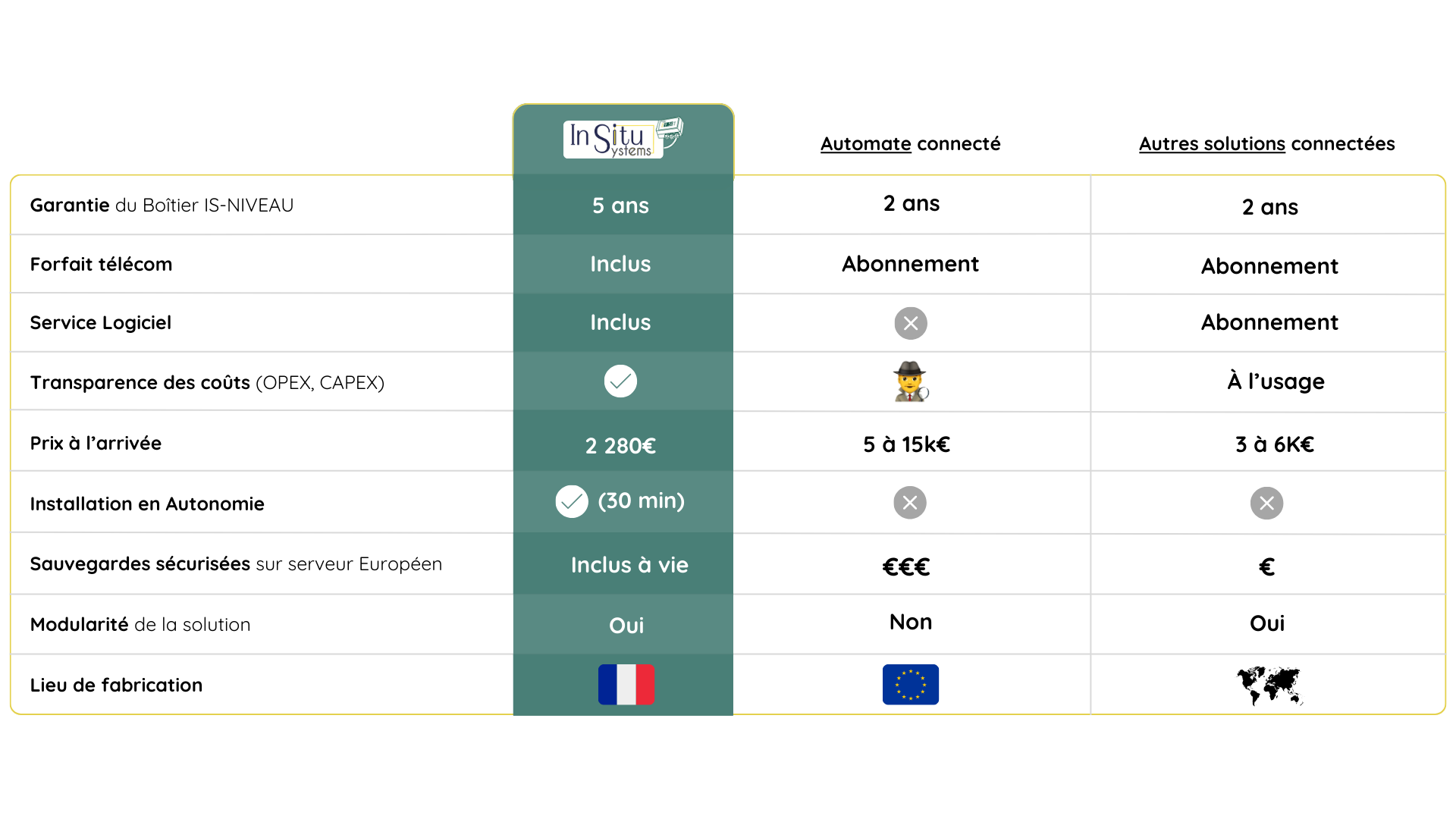Click the 5 ans warranty cell

[x=620, y=206]
